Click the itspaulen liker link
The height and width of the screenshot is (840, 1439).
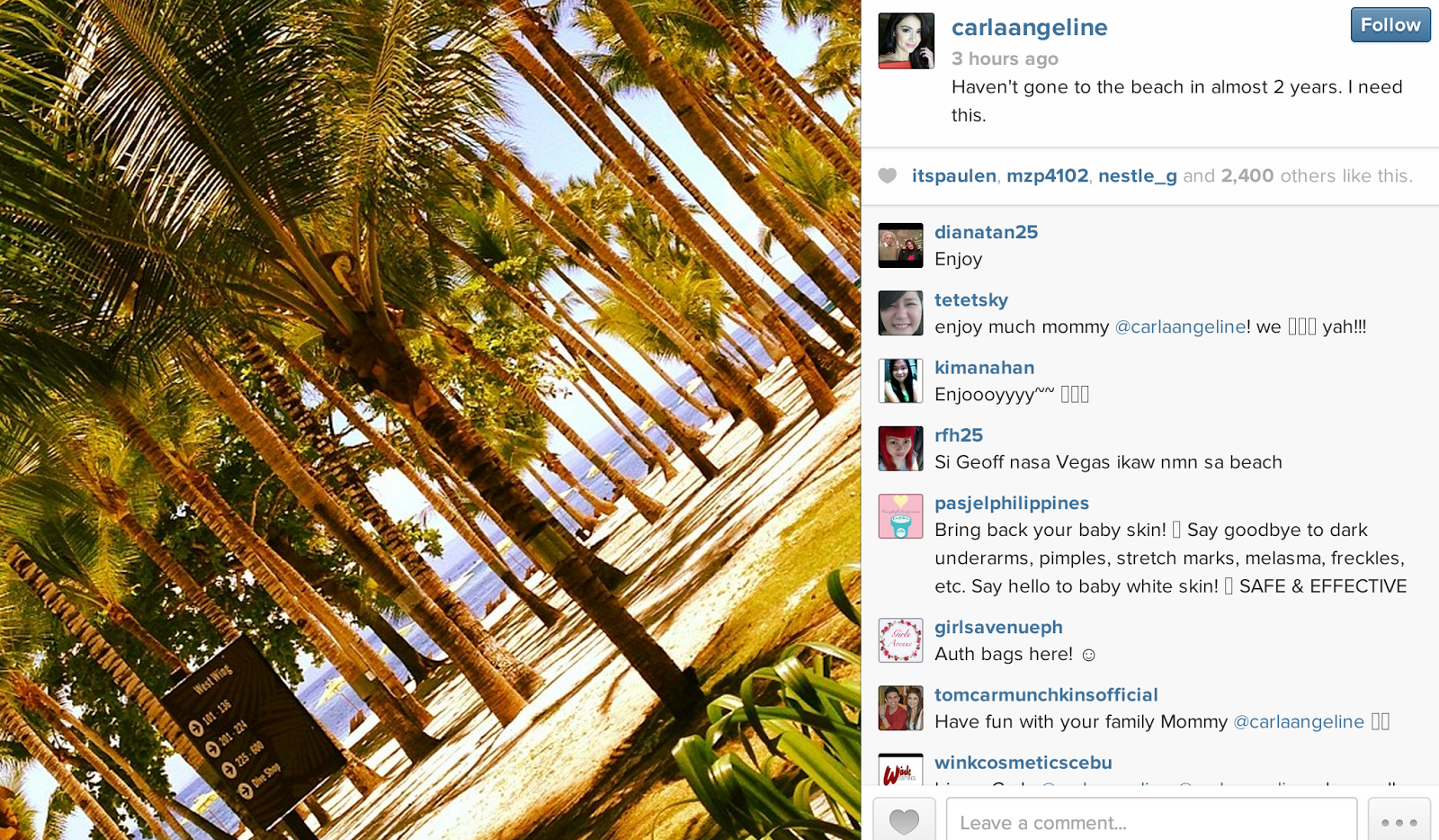[954, 176]
